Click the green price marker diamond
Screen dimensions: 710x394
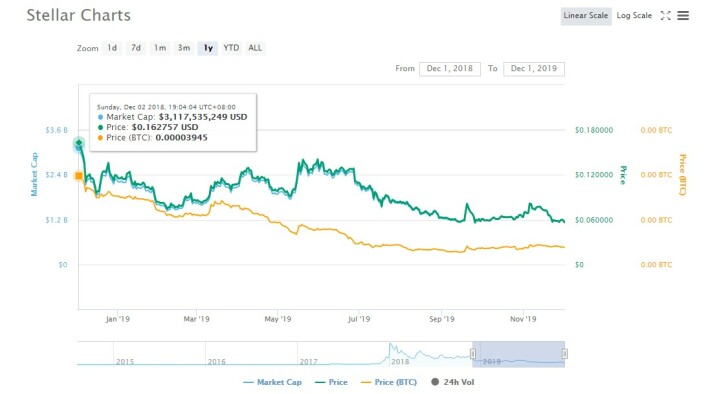click(79, 143)
